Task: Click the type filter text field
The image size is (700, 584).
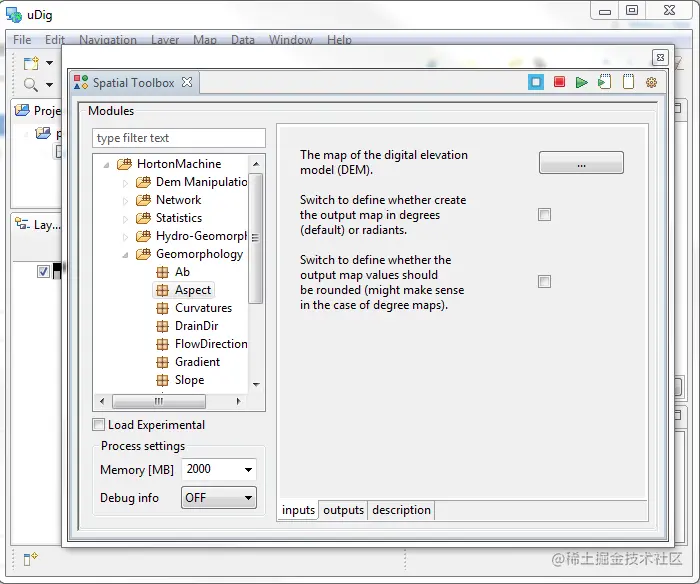Action: click(x=179, y=138)
